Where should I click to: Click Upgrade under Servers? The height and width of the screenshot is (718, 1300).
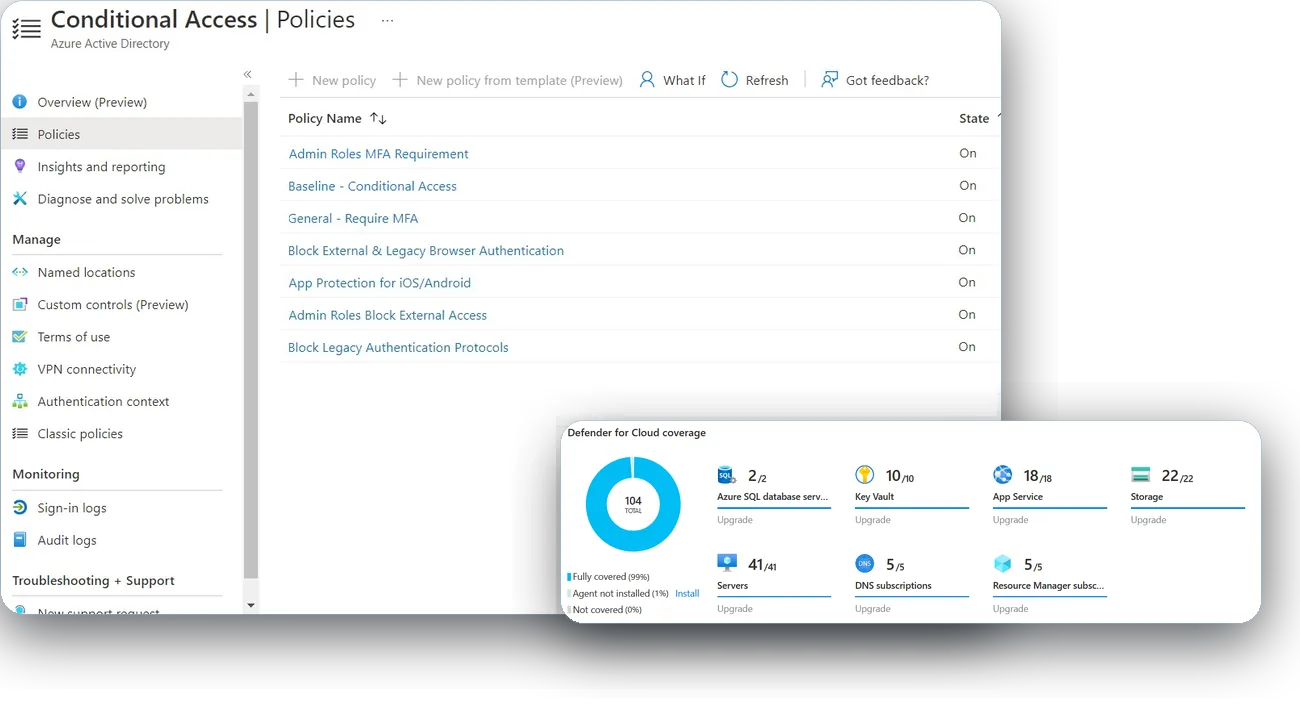pyautogui.click(x=734, y=608)
